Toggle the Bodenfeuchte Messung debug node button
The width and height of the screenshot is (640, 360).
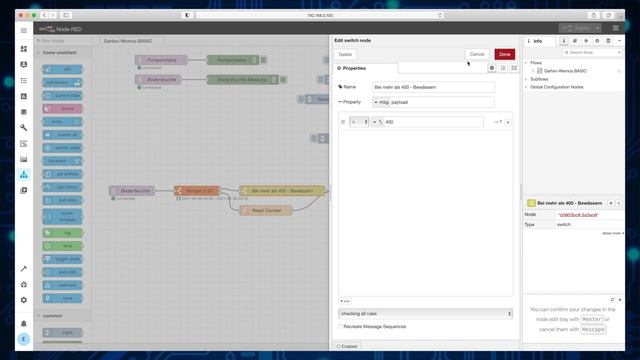283,80
